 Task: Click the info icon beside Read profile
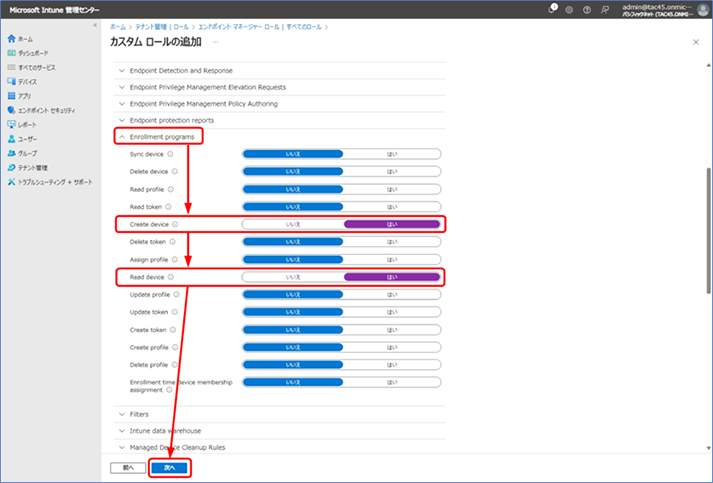coord(171,189)
